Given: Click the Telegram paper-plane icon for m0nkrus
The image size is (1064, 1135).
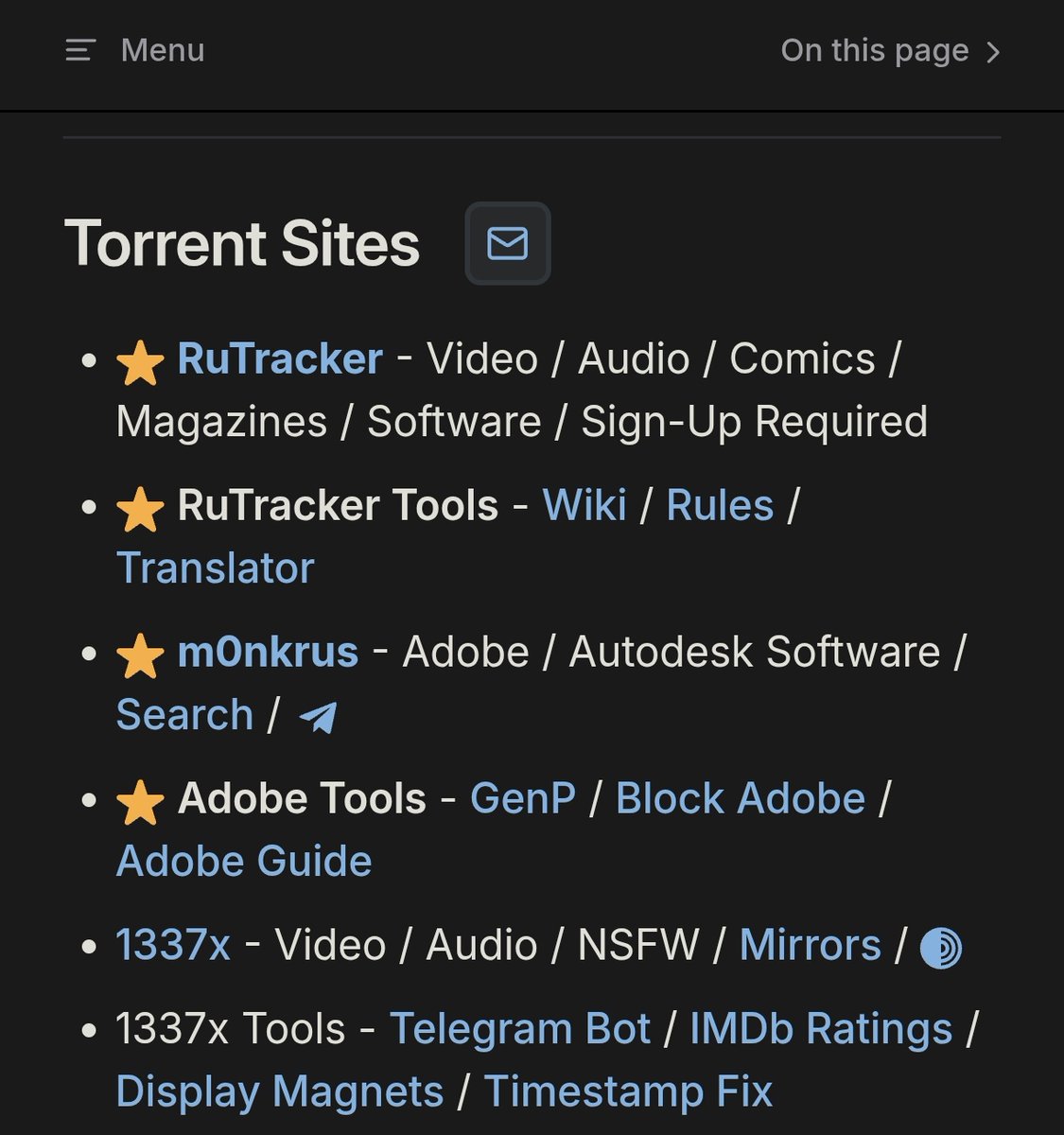Looking at the screenshot, I should pyautogui.click(x=318, y=717).
